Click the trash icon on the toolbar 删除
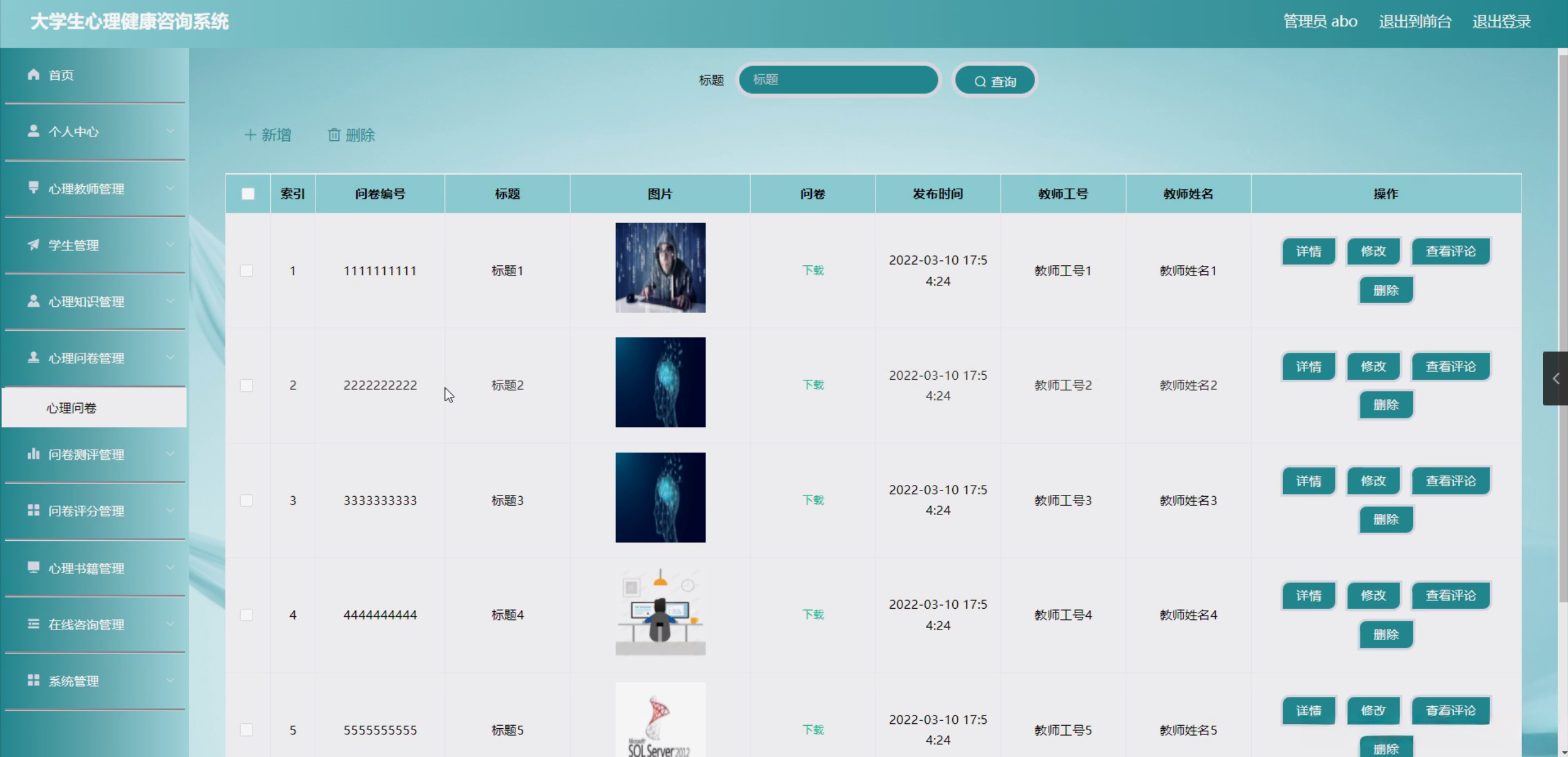 pos(334,135)
